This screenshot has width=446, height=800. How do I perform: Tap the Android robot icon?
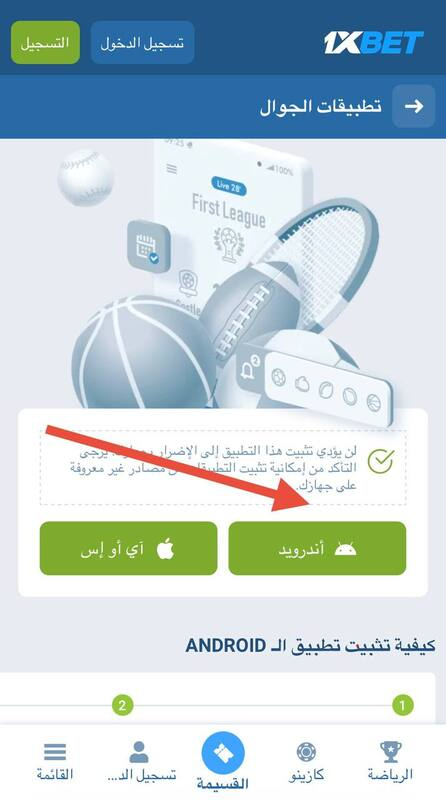pyautogui.click(x=345, y=549)
